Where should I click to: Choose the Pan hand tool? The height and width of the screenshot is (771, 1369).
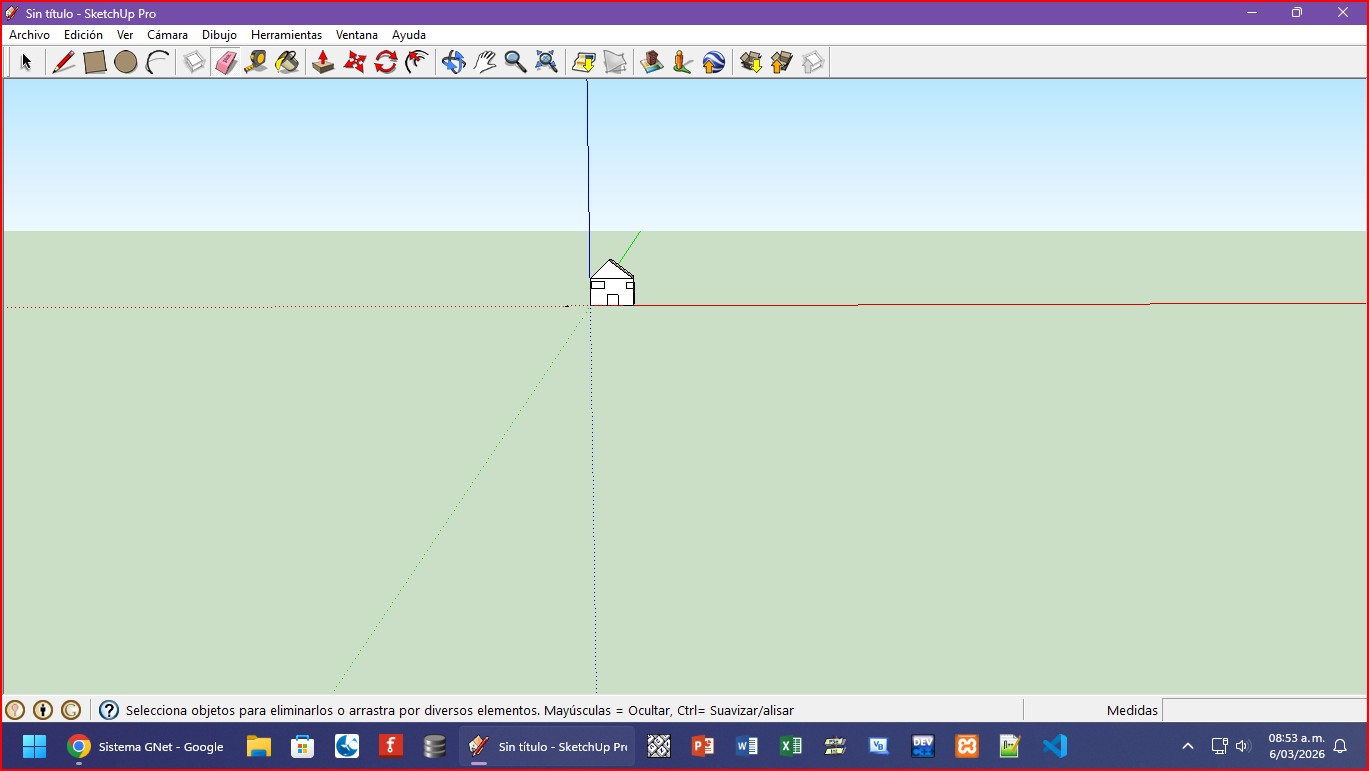click(485, 62)
